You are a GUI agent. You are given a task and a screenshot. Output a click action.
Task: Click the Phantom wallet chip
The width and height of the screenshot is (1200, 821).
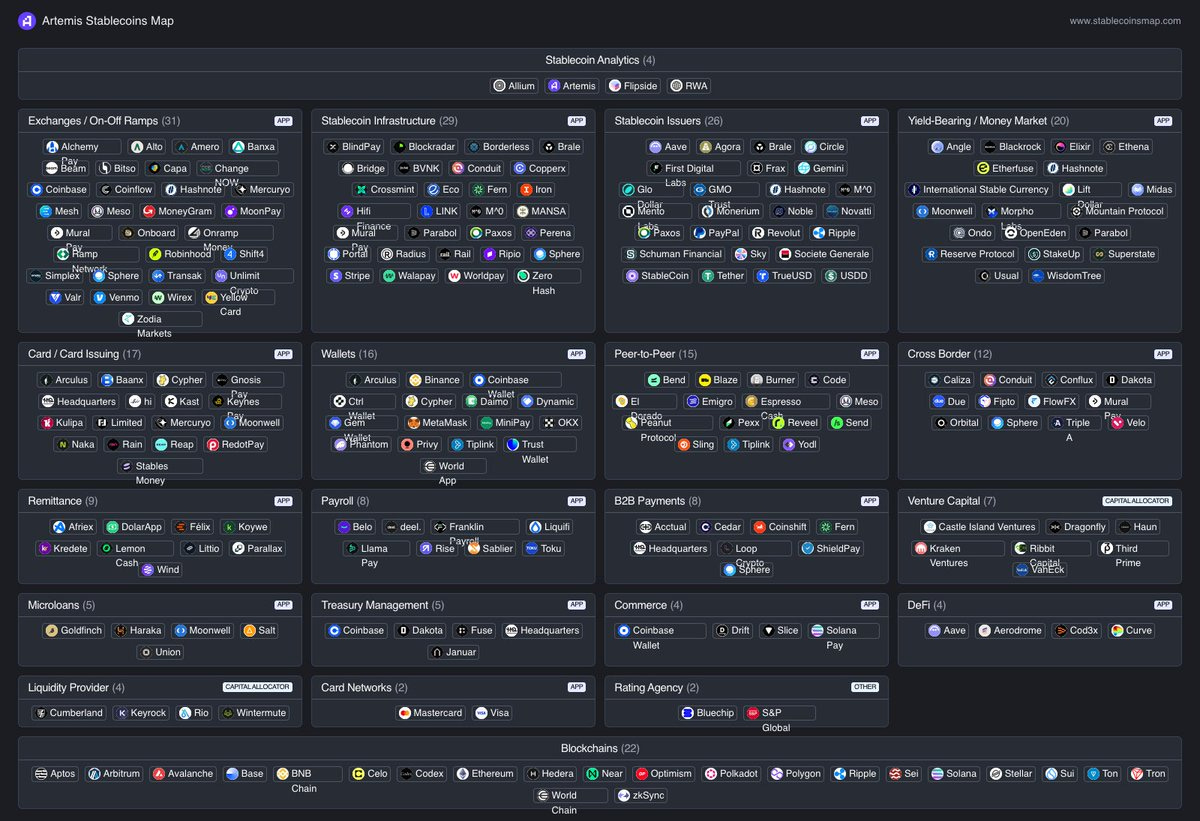click(361, 445)
